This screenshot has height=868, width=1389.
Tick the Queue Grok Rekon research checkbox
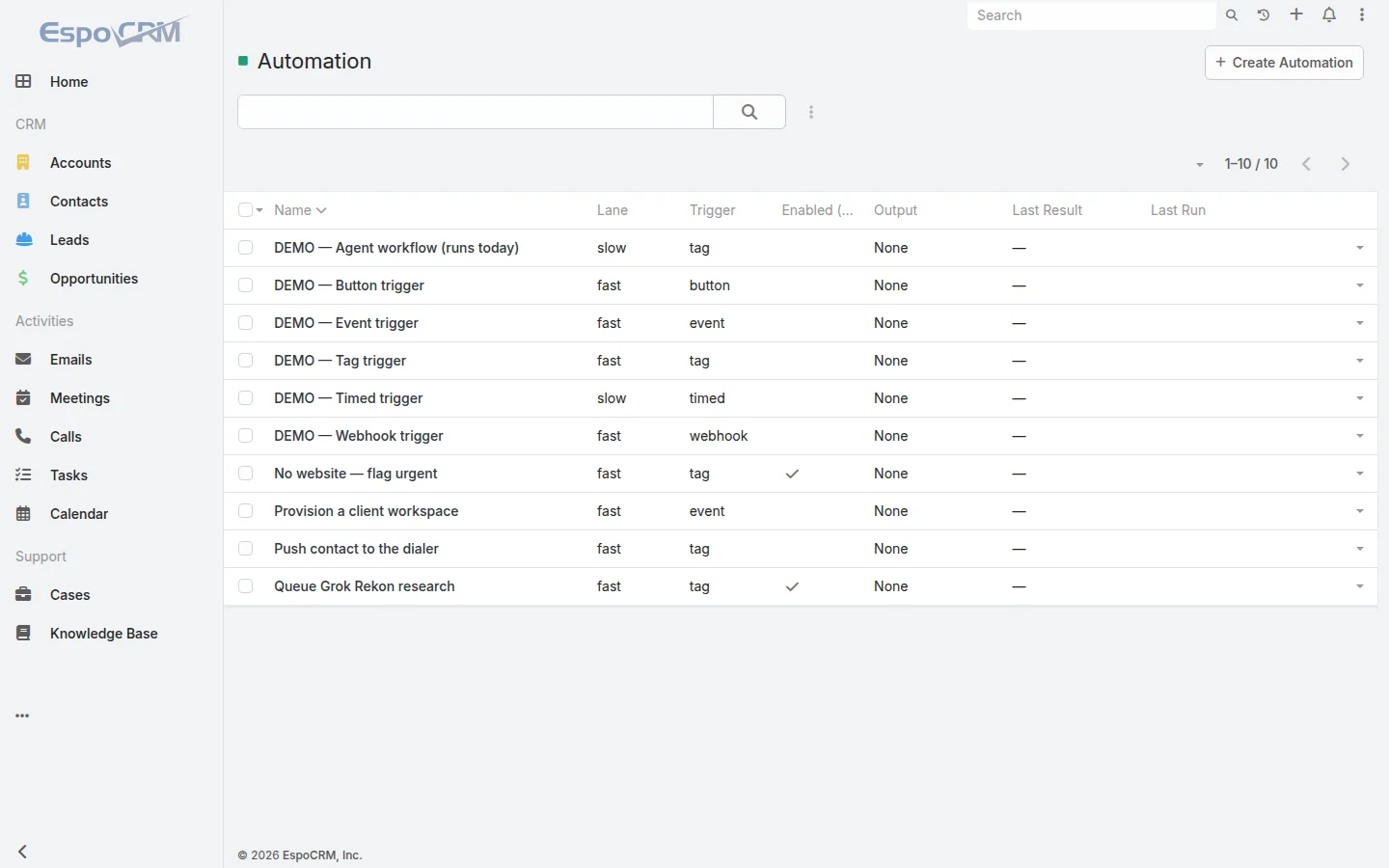[245, 586]
